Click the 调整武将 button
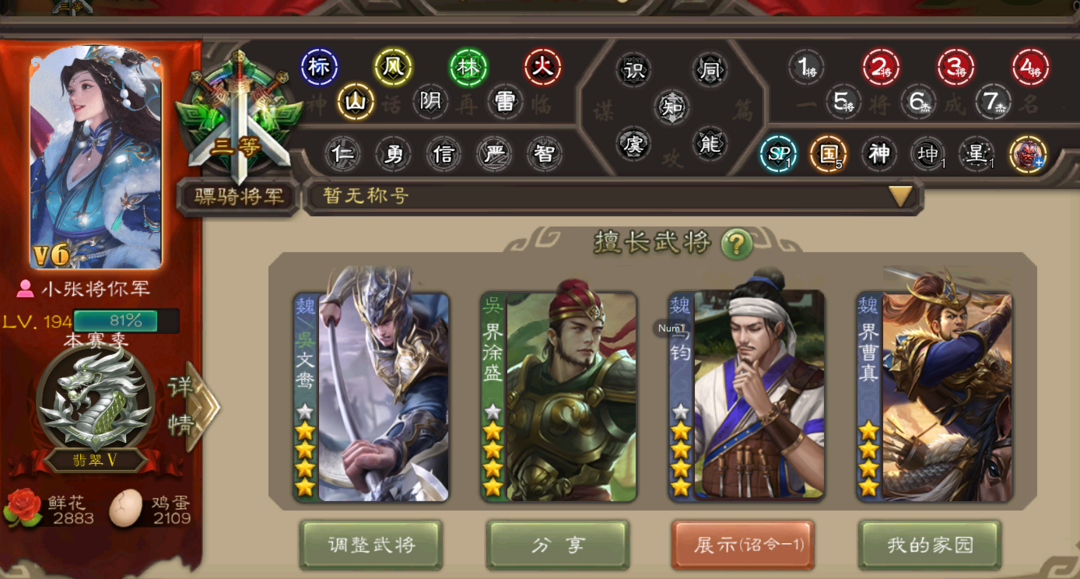 [371, 545]
